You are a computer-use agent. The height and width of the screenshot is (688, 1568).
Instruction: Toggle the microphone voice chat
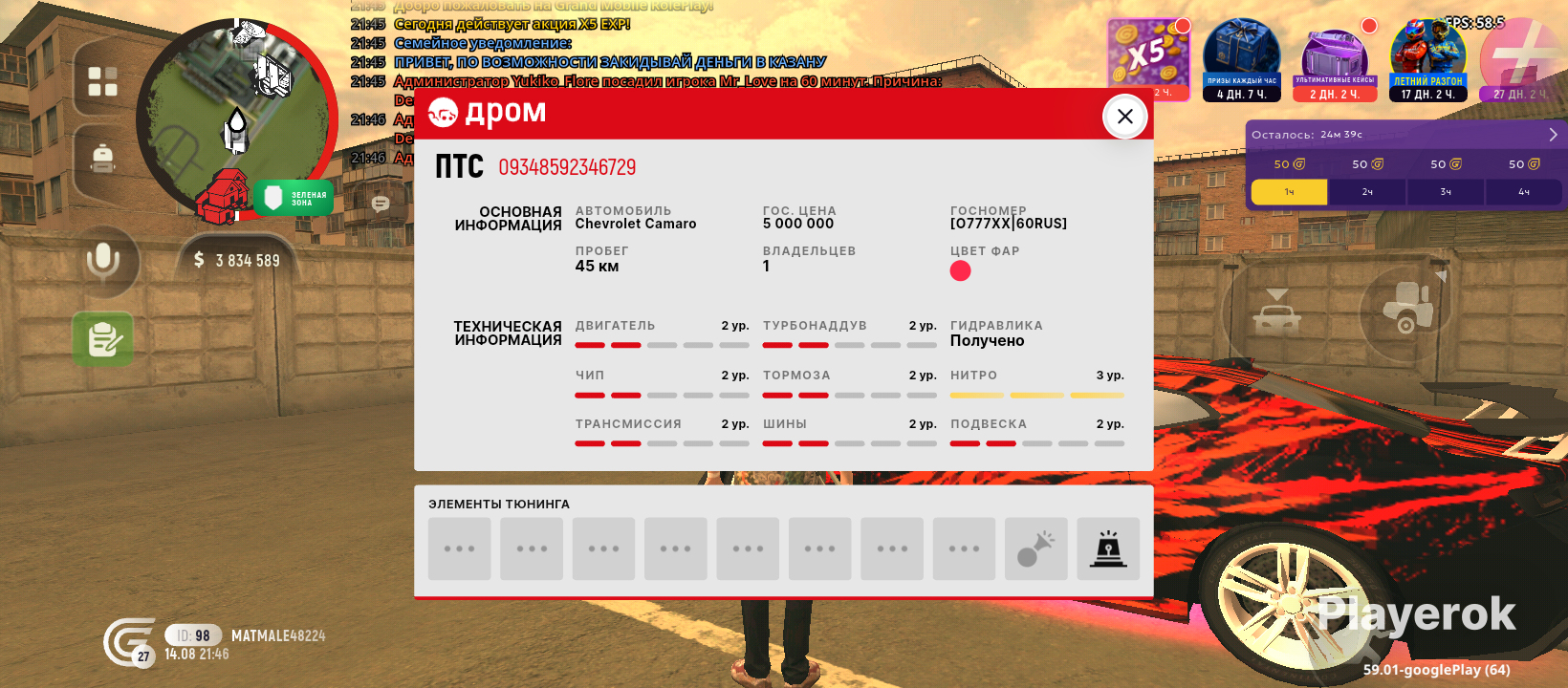[x=102, y=260]
